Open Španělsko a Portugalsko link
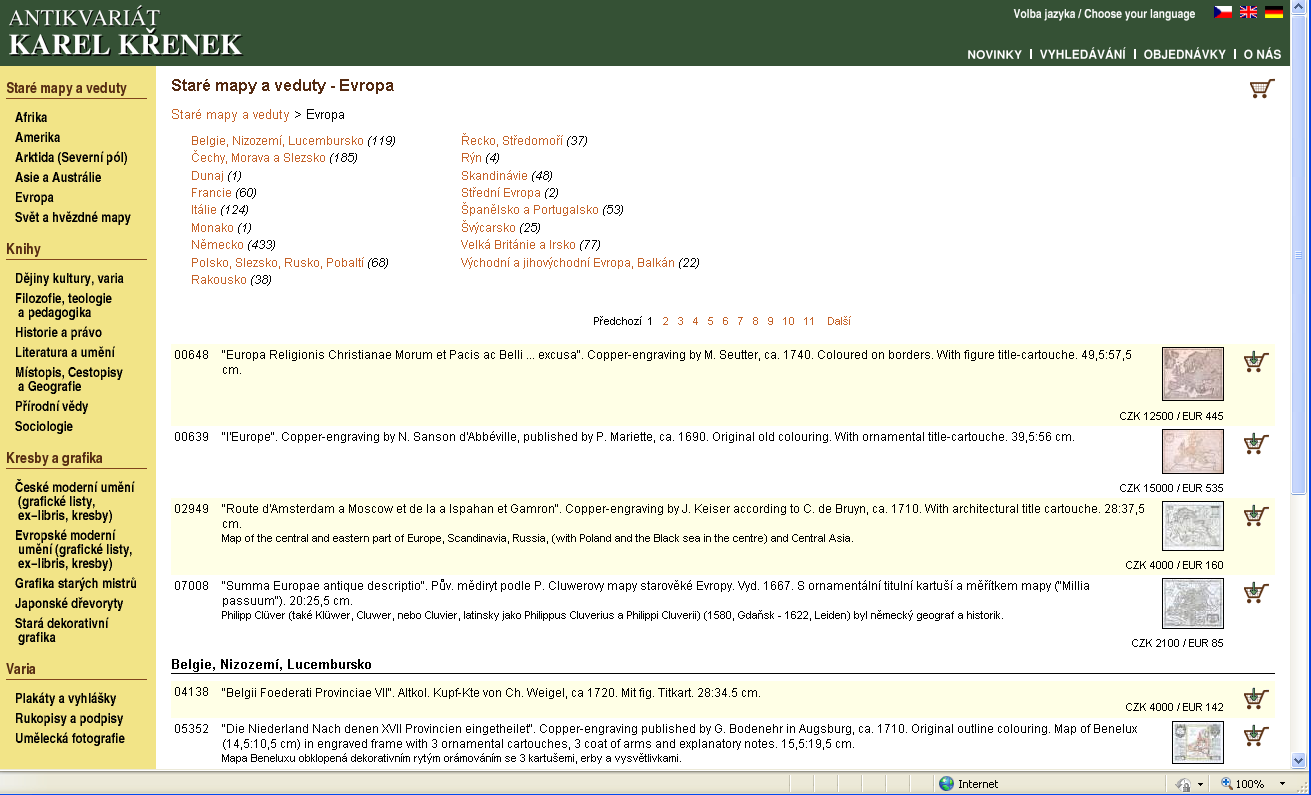 tap(530, 210)
